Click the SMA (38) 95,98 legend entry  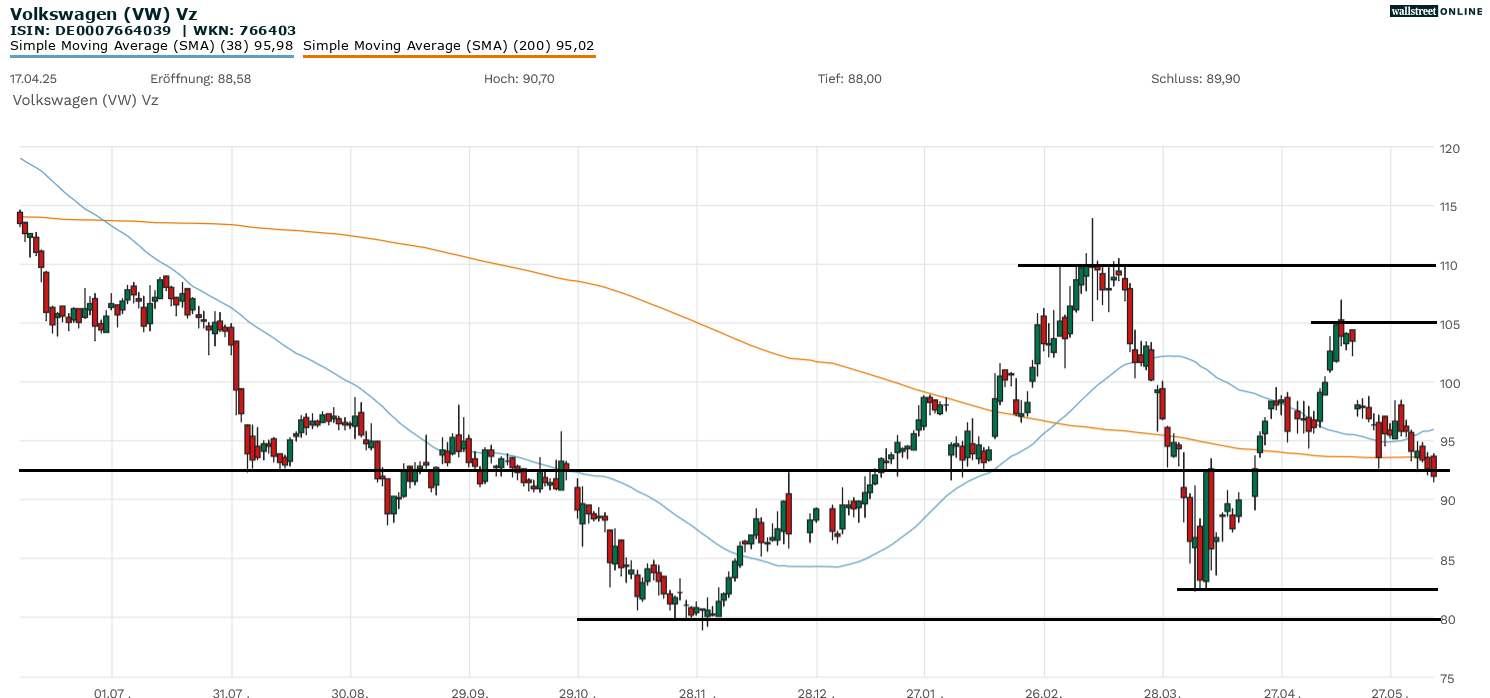click(151, 45)
